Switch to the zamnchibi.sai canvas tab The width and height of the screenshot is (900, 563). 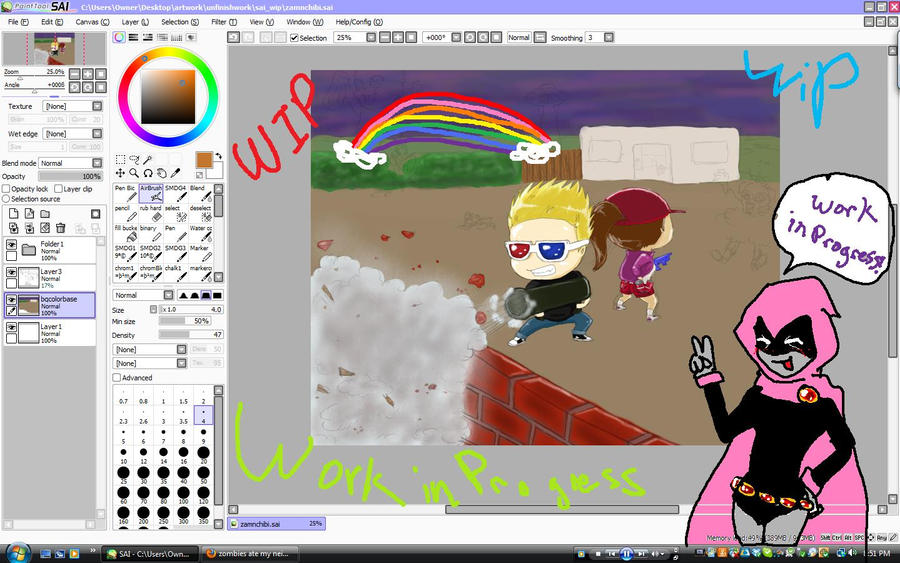277,523
